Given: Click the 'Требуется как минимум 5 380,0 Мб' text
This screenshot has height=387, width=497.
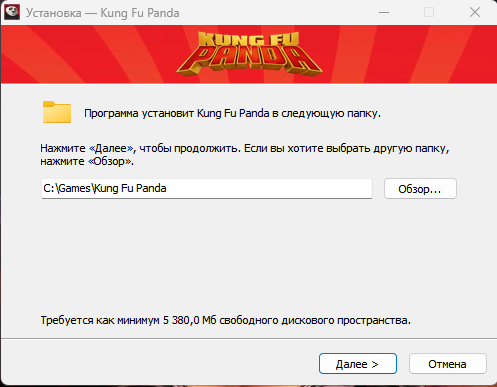Looking at the screenshot, I should [226, 320].
